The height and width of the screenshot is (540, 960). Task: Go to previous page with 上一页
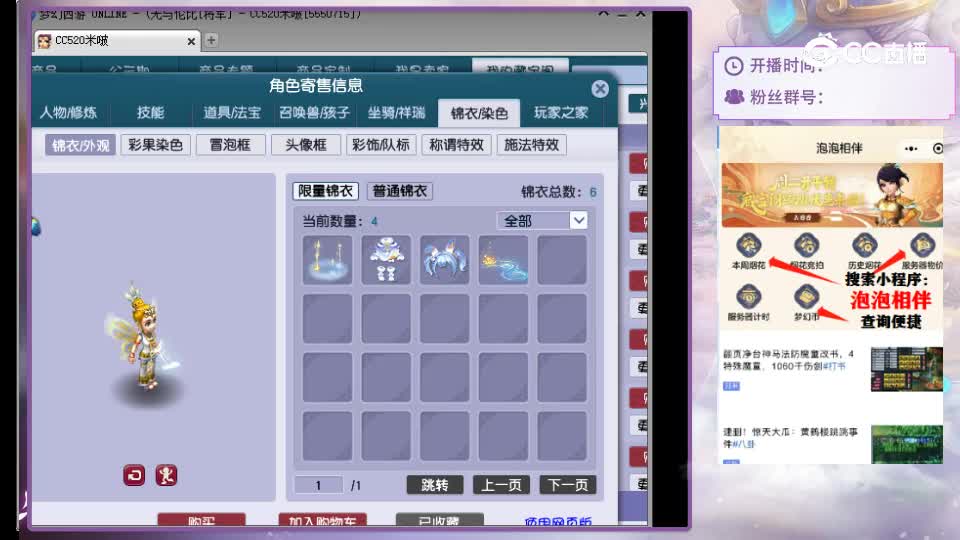pyautogui.click(x=501, y=485)
